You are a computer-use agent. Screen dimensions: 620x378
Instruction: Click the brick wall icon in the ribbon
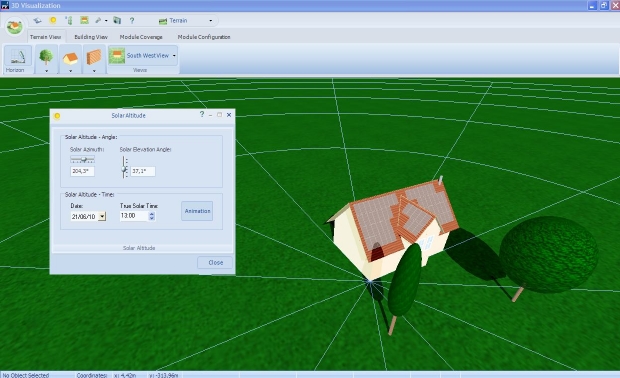click(x=94, y=57)
